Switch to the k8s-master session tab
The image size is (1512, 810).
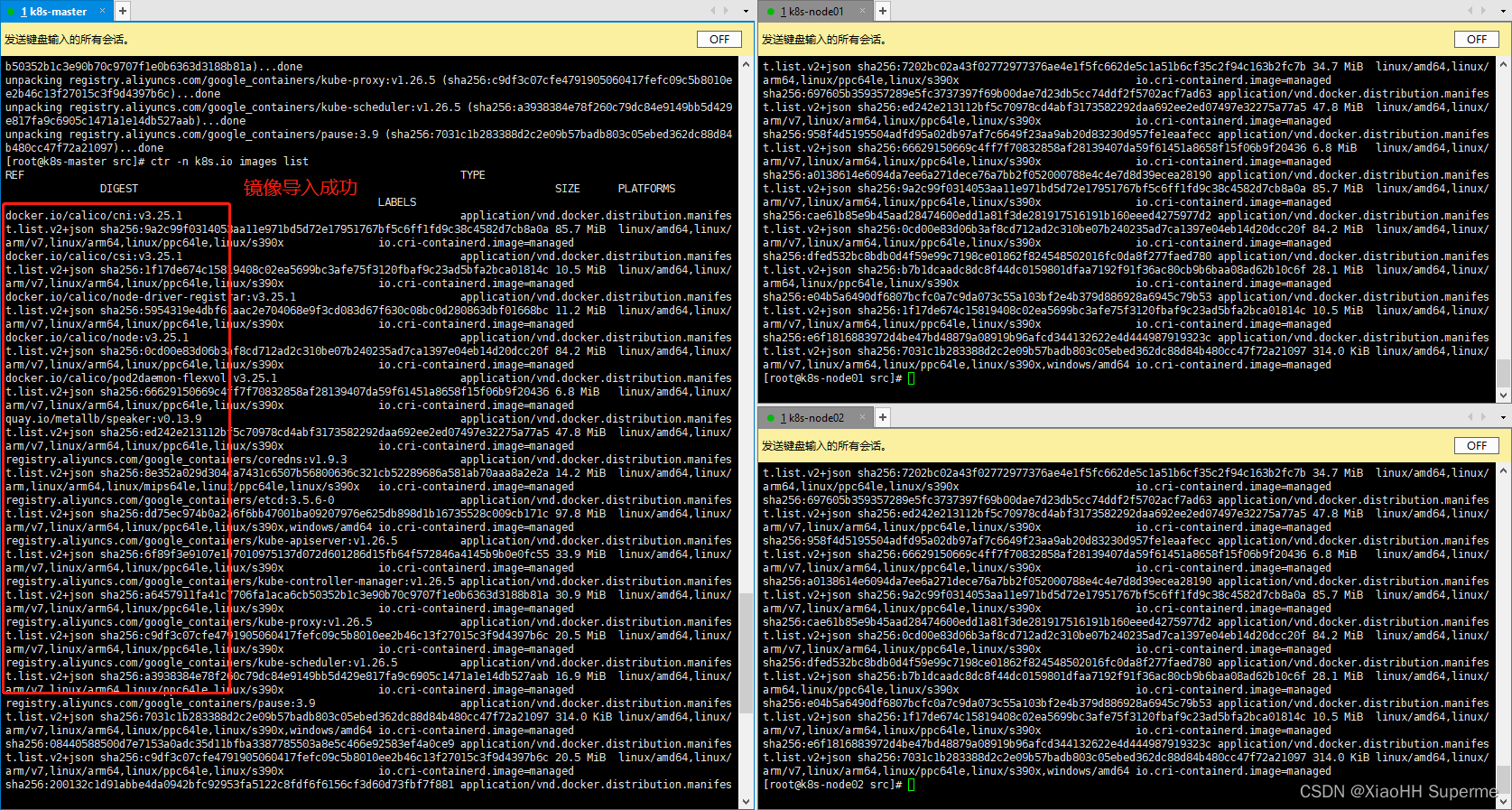[53, 12]
